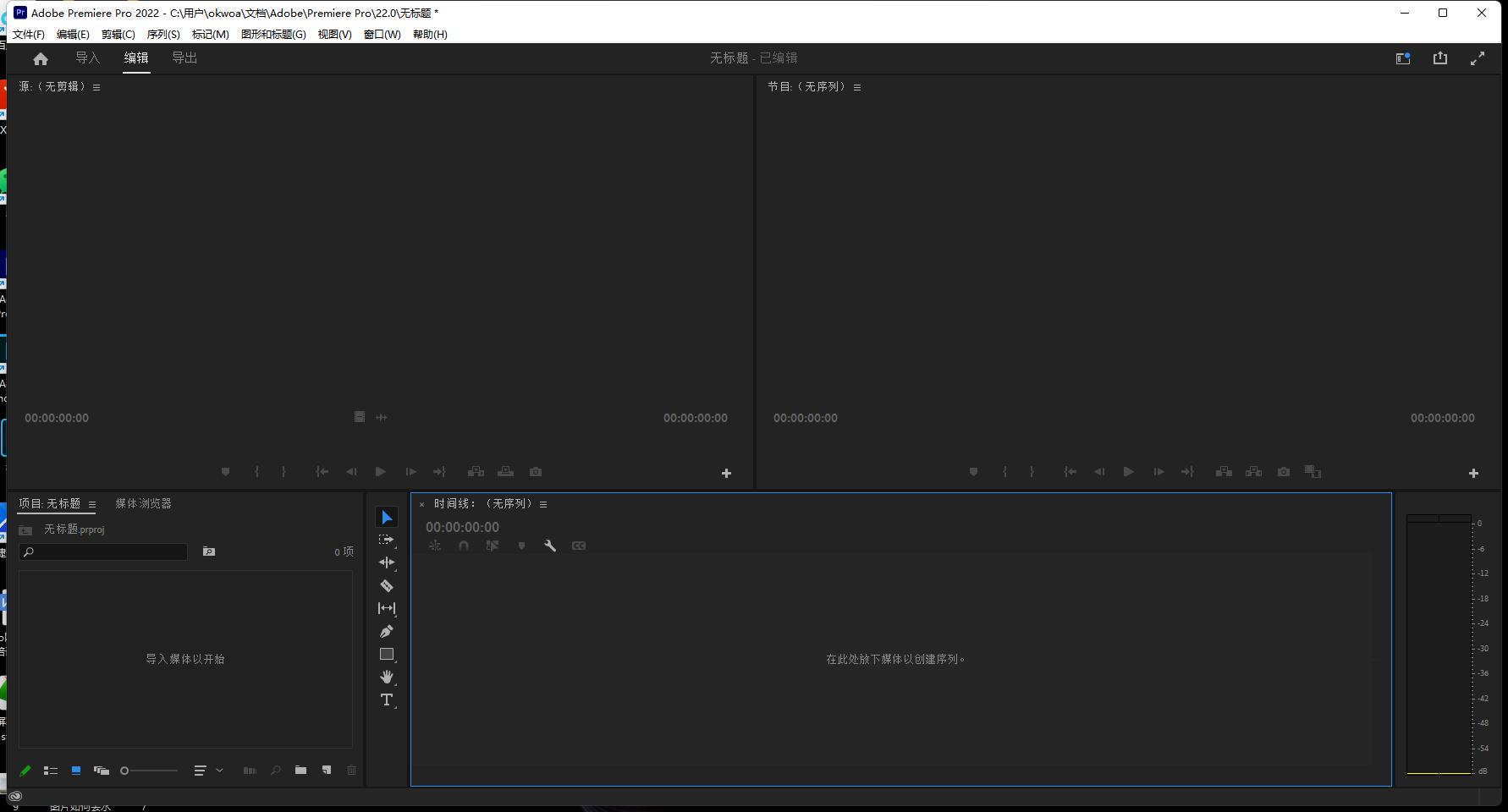This screenshot has width=1508, height=812.
Task: Select the Rectangle shape tool
Action: click(387, 654)
